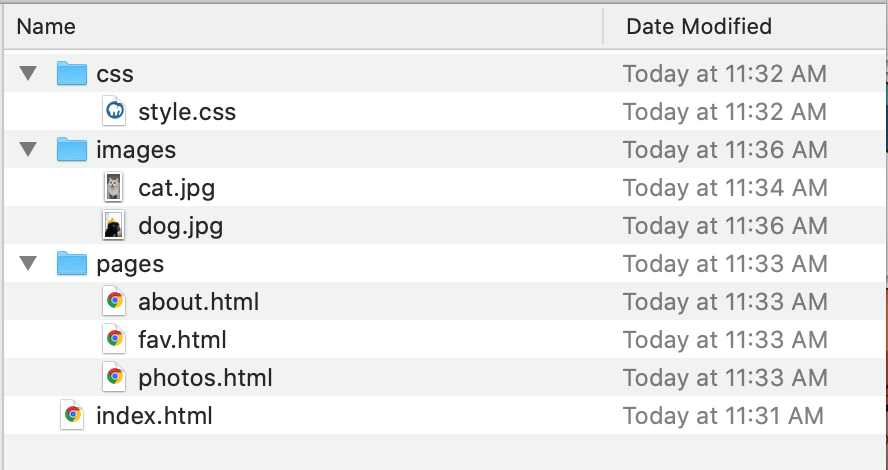Select the photos.html file name
The height and width of the screenshot is (470, 888).
point(205,377)
